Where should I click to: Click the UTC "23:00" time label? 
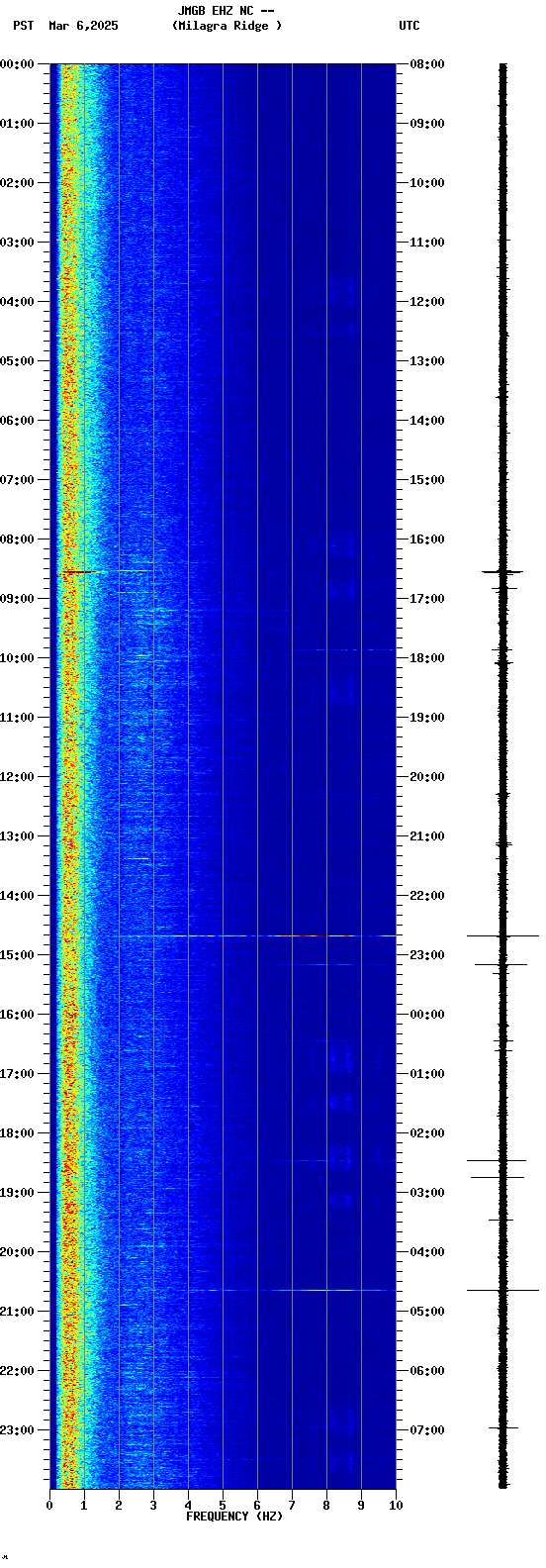click(427, 955)
